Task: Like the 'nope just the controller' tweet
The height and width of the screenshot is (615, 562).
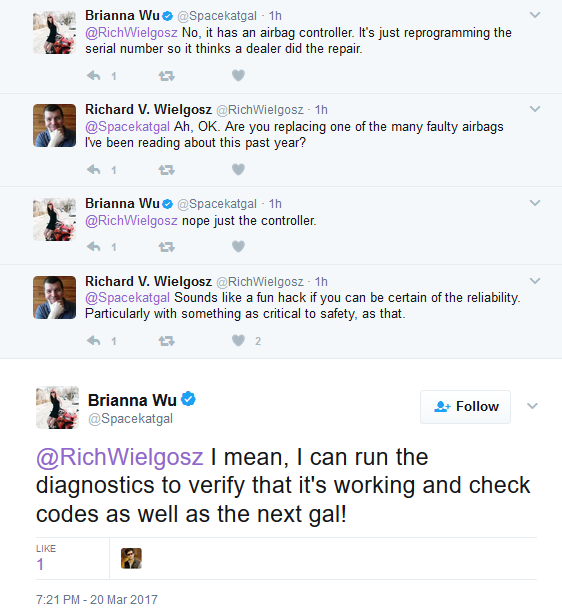Action: [238, 246]
